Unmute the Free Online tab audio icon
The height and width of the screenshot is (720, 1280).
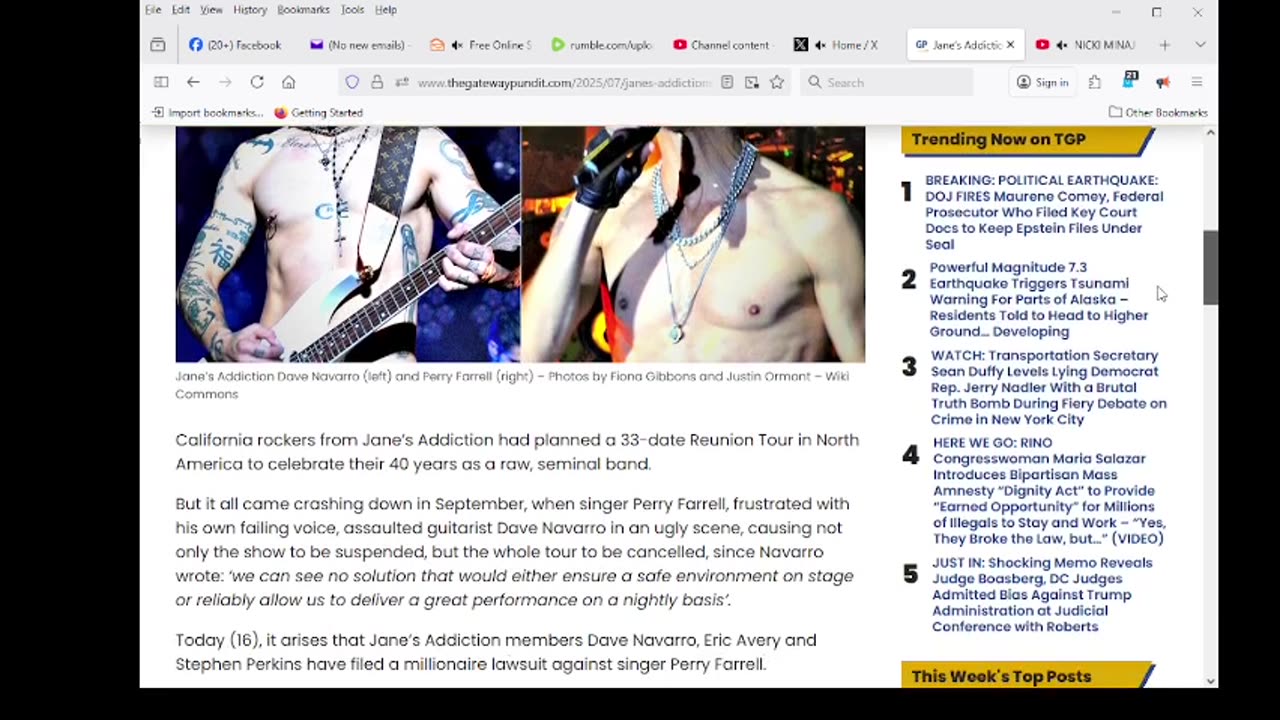tap(457, 45)
